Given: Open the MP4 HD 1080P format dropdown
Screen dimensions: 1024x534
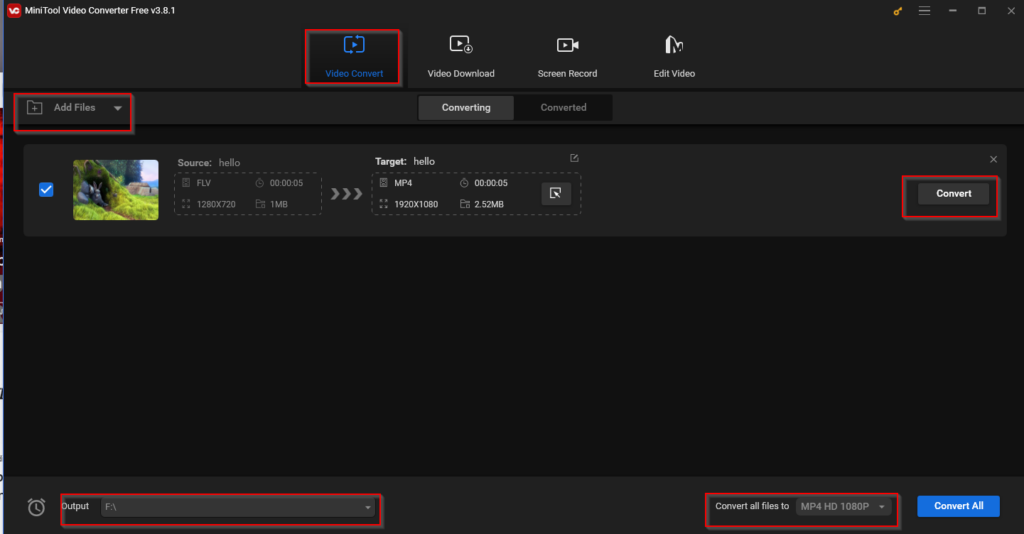Looking at the screenshot, I should point(843,507).
